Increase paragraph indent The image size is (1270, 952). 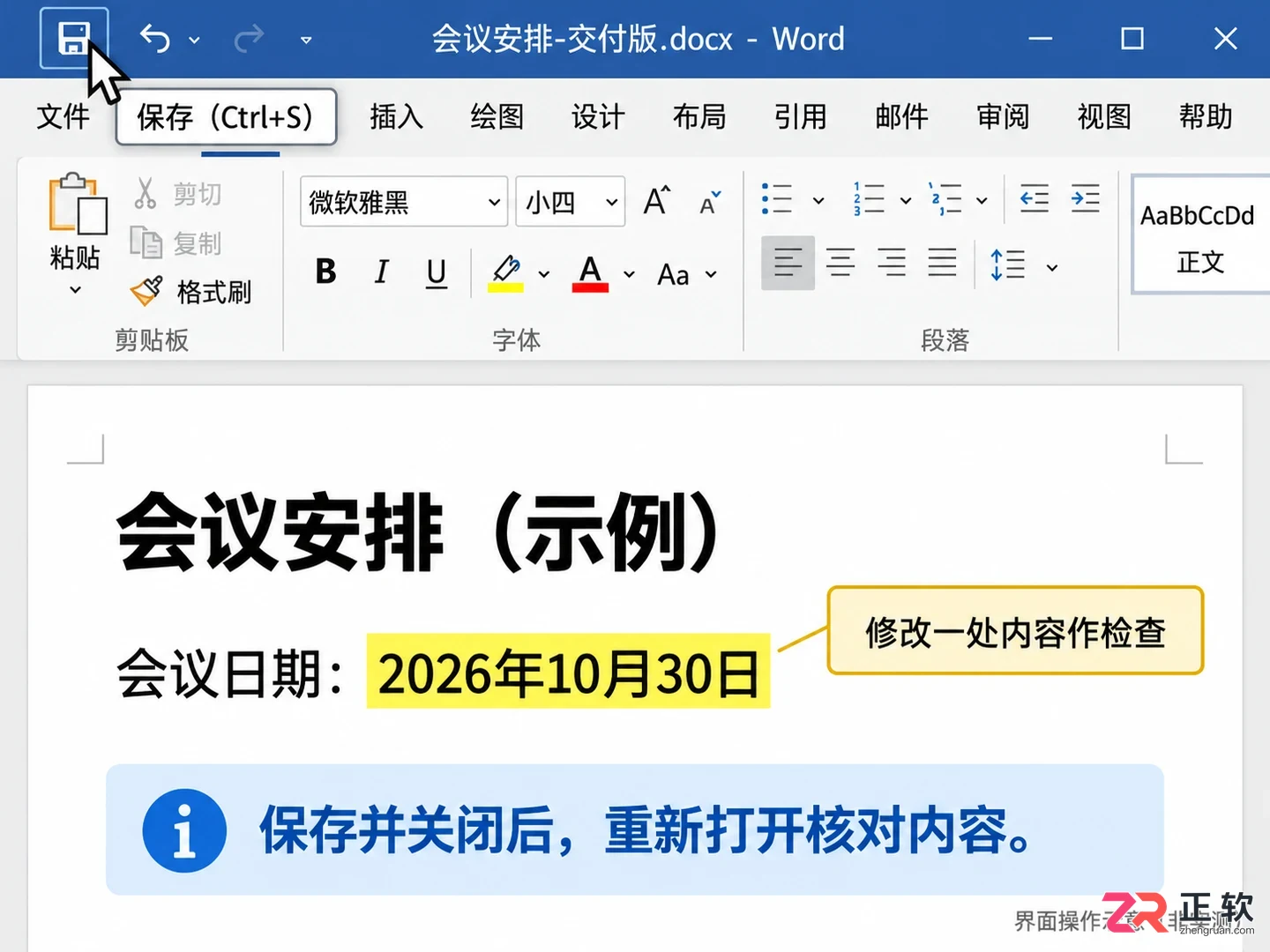[1086, 199]
